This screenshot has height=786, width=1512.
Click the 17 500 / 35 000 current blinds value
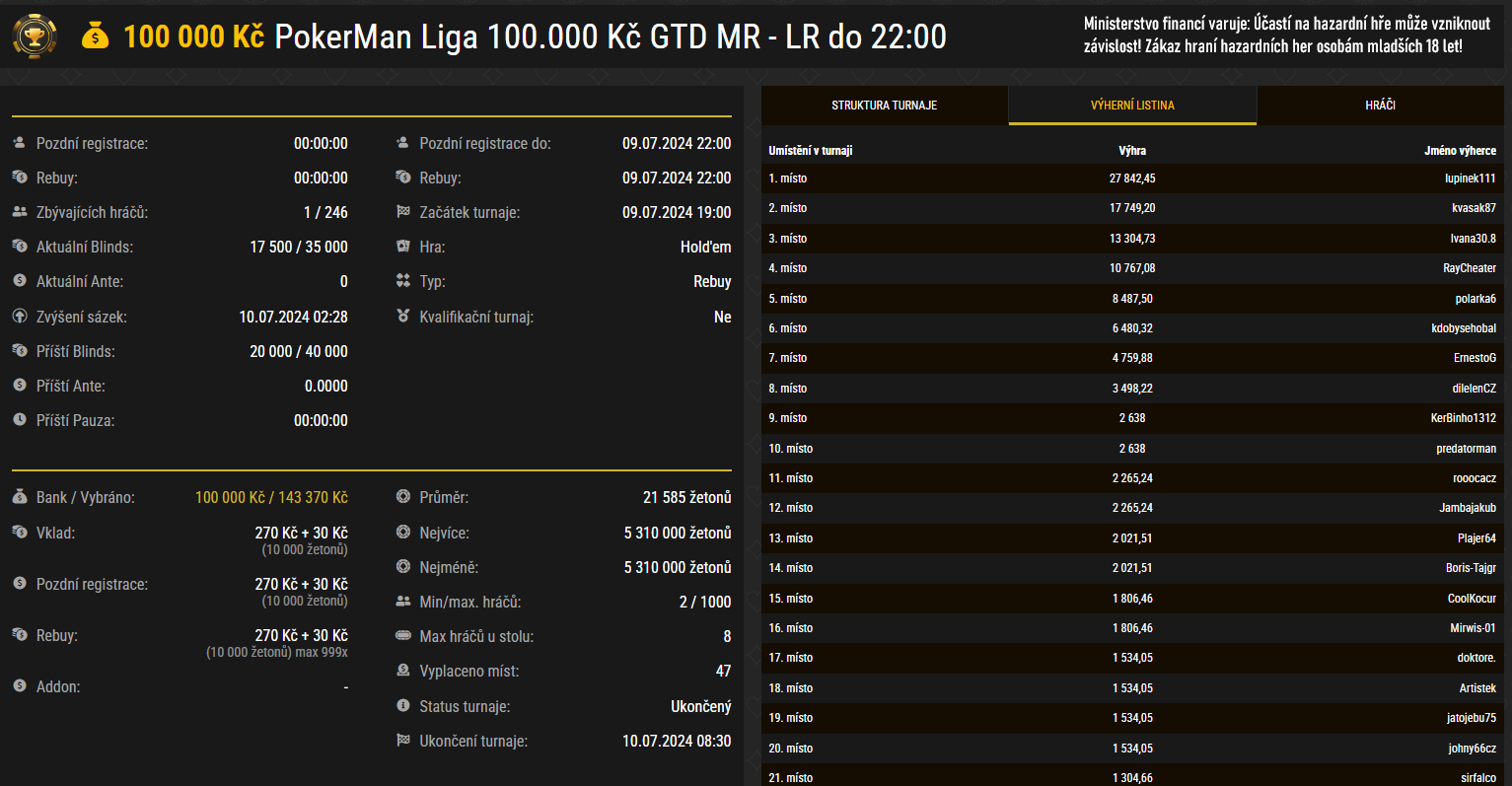click(x=299, y=247)
